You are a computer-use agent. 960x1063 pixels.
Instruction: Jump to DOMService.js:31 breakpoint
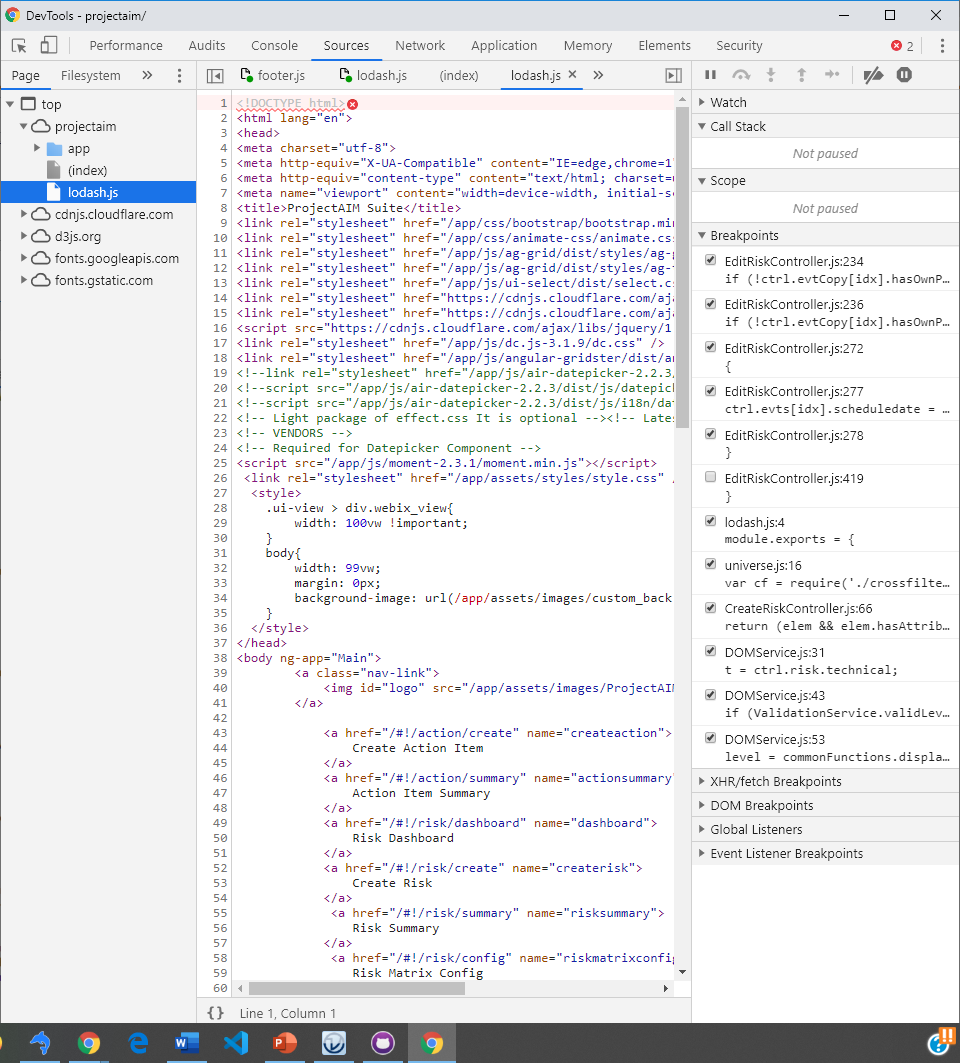point(774,652)
